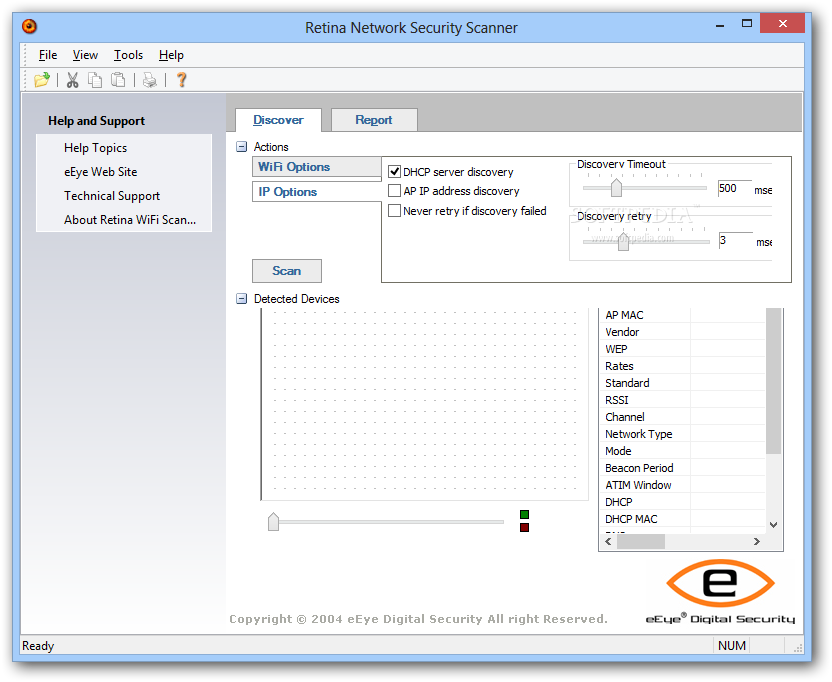The image size is (832, 682).
Task: Select the RSSI property row
Action: click(682, 400)
